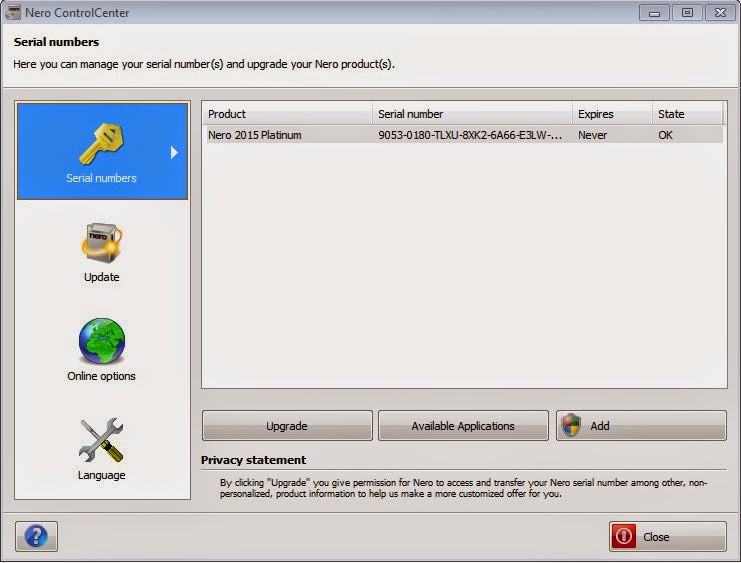This screenshot has width=741, height=563.
Task: Sort by the State column header
Action: click(x=688, y=114)
